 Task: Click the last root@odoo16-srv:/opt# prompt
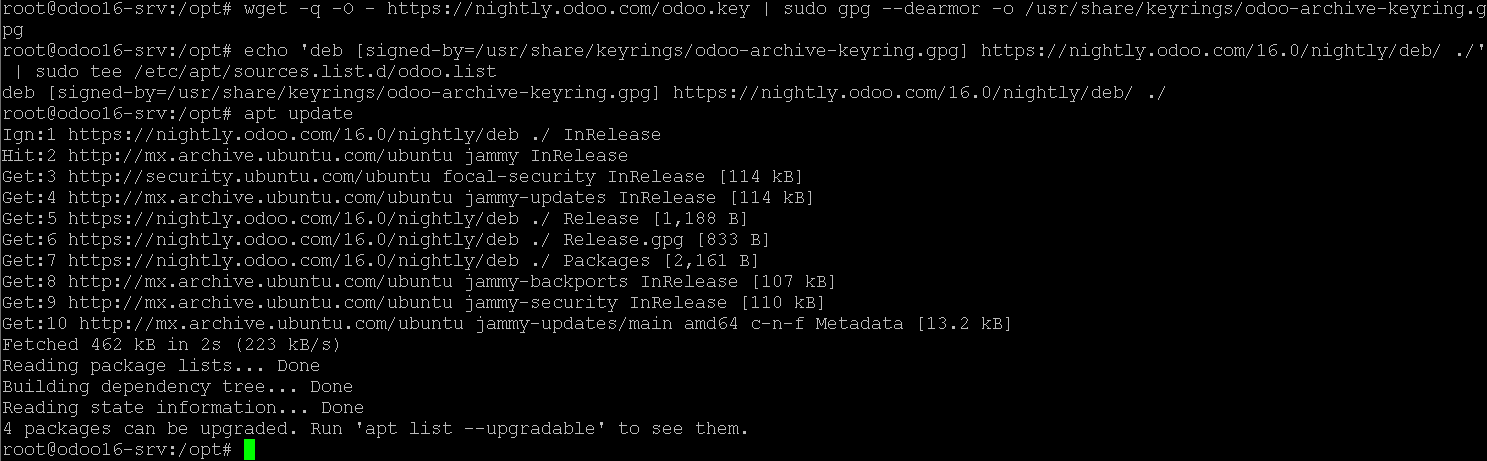tap(117, 450)
